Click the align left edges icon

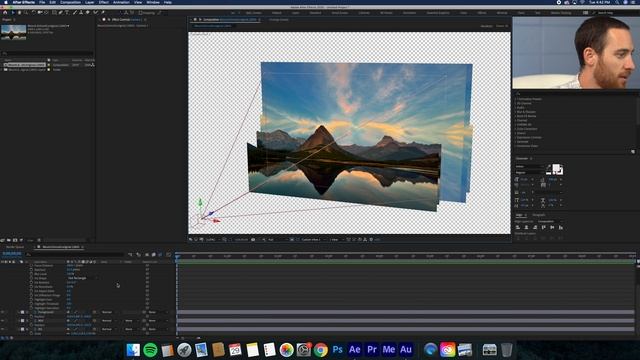[x=518, y=227]
